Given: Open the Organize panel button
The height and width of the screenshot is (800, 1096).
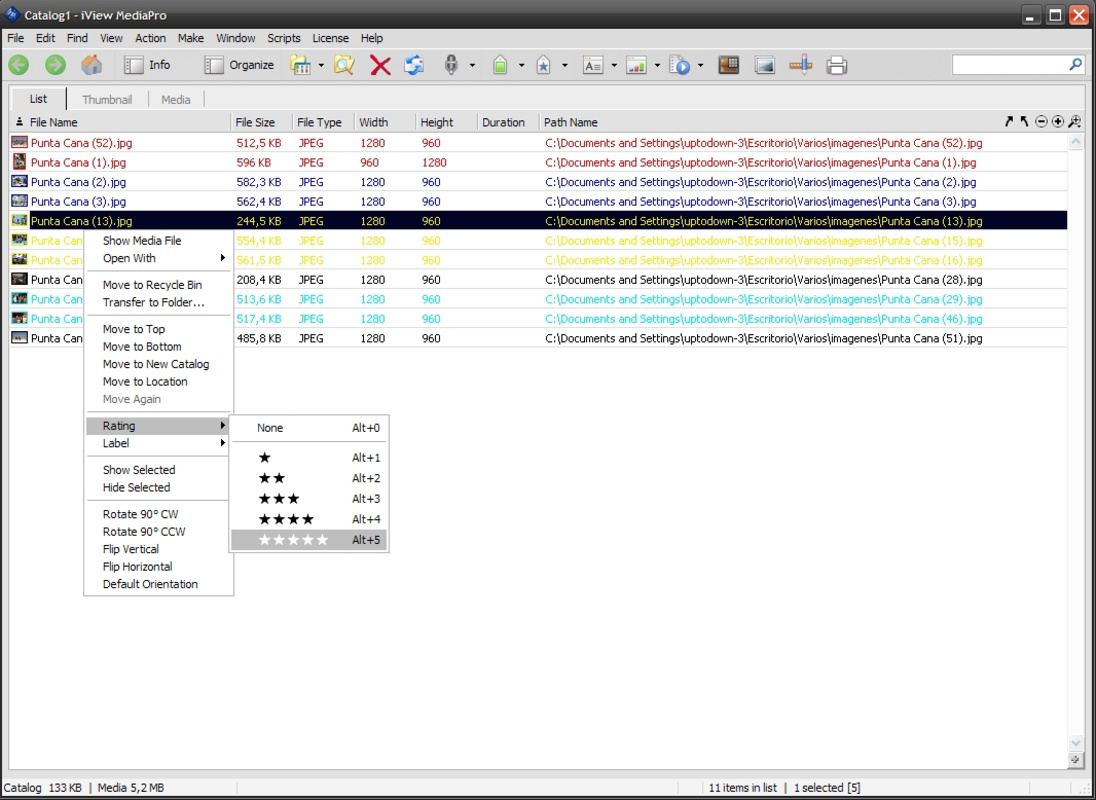Looking at the screenshot, I should (x=239, y=65).
